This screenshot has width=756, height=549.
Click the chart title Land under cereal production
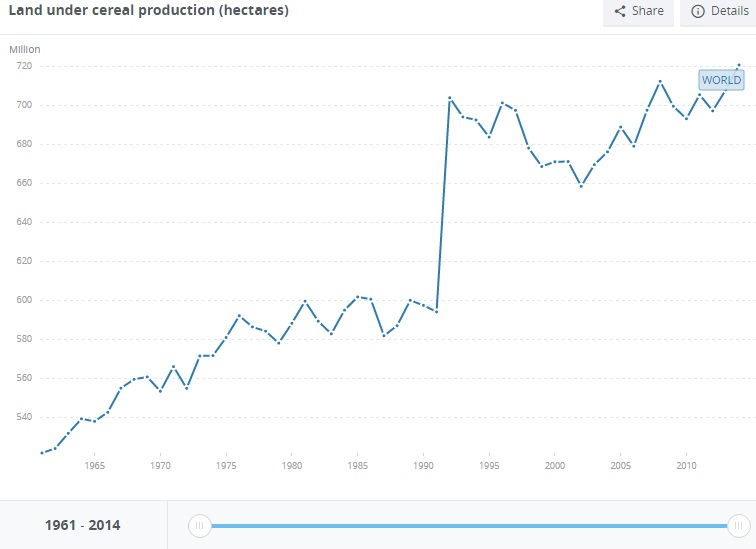click(148, 11)
